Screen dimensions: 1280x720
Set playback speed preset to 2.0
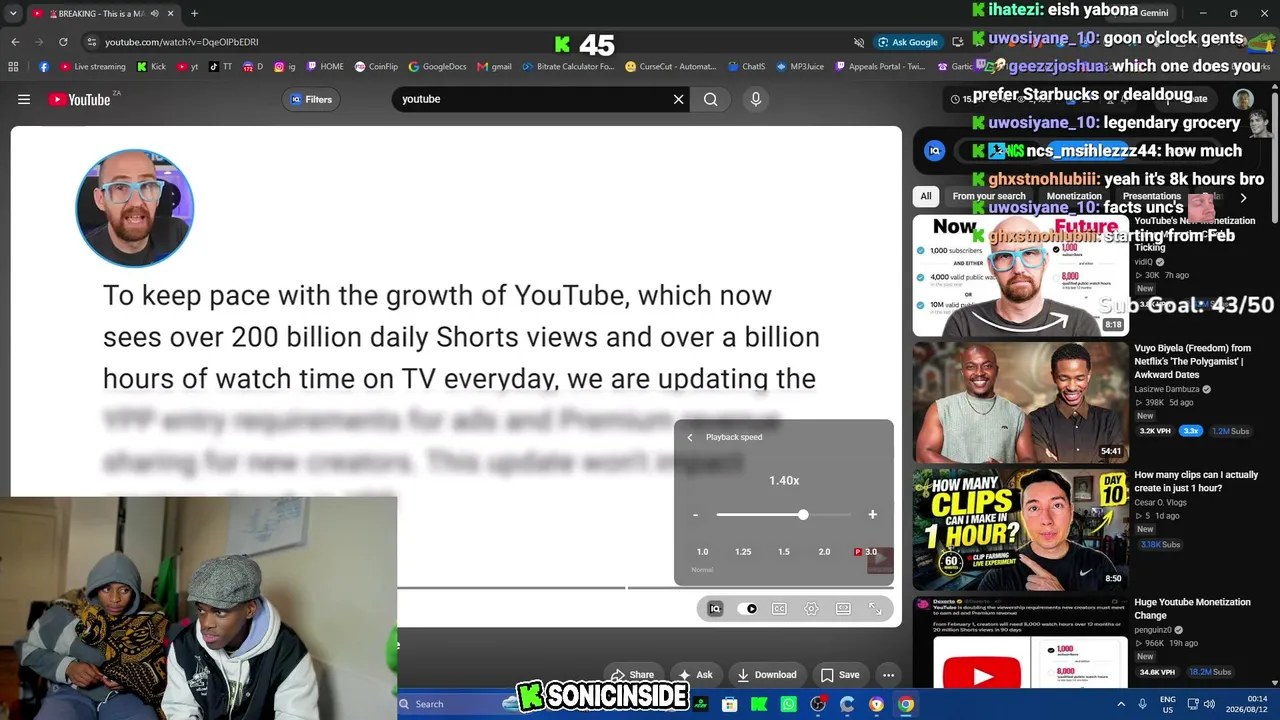[x=824, y=552]
